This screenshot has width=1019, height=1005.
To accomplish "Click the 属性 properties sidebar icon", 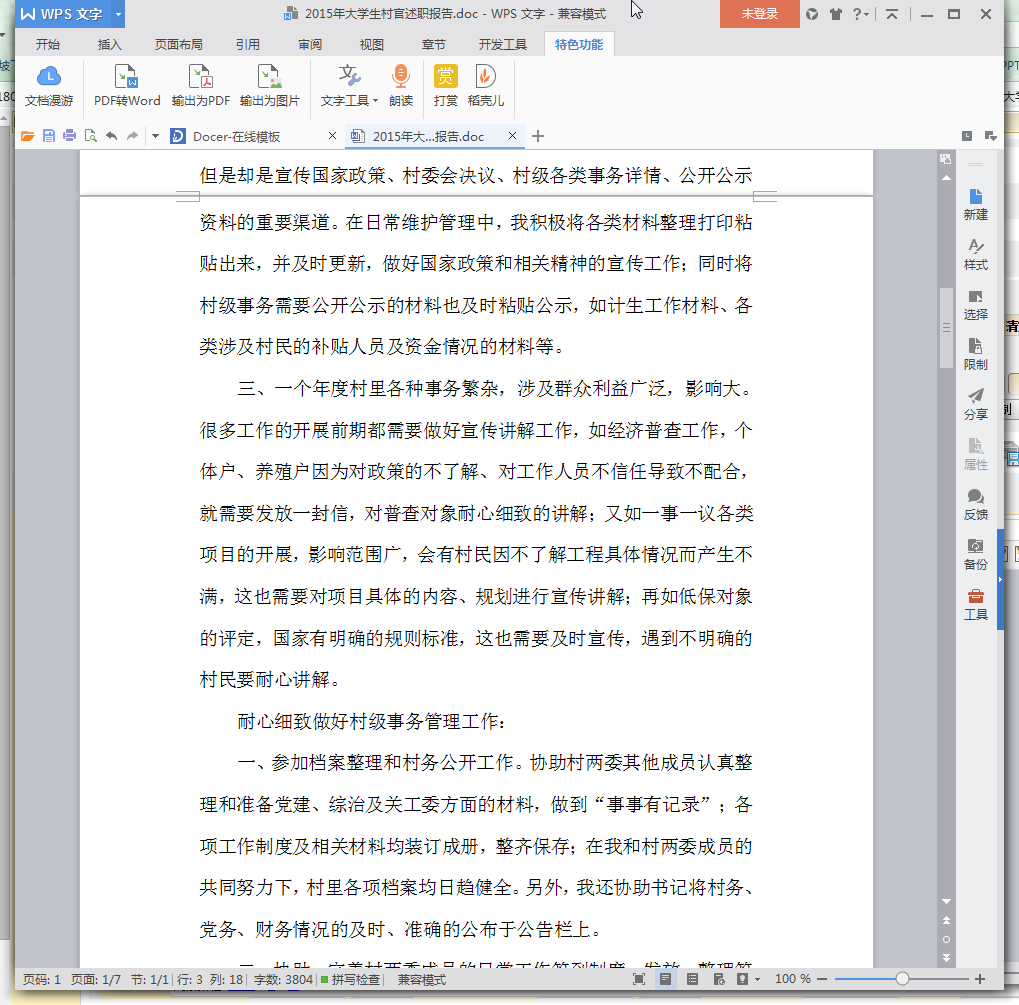I will click(975, 454).
